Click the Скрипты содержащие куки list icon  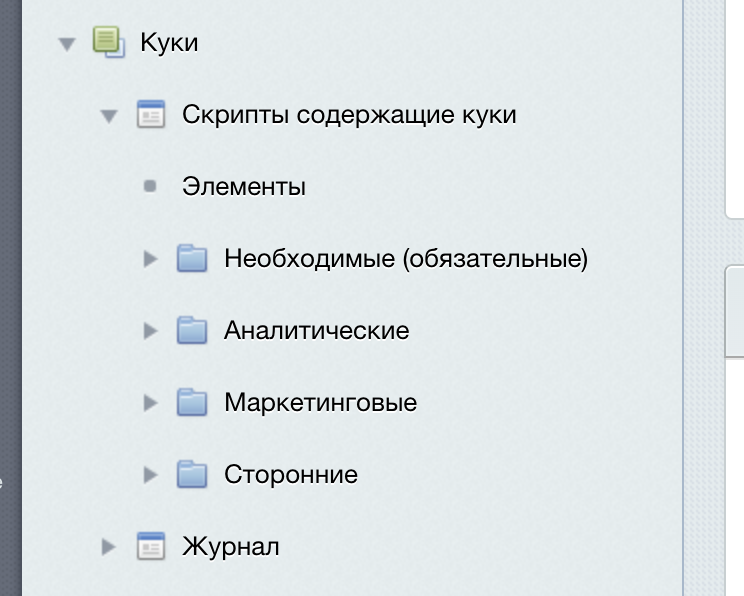pyautogui.click(x=150, y=115)
